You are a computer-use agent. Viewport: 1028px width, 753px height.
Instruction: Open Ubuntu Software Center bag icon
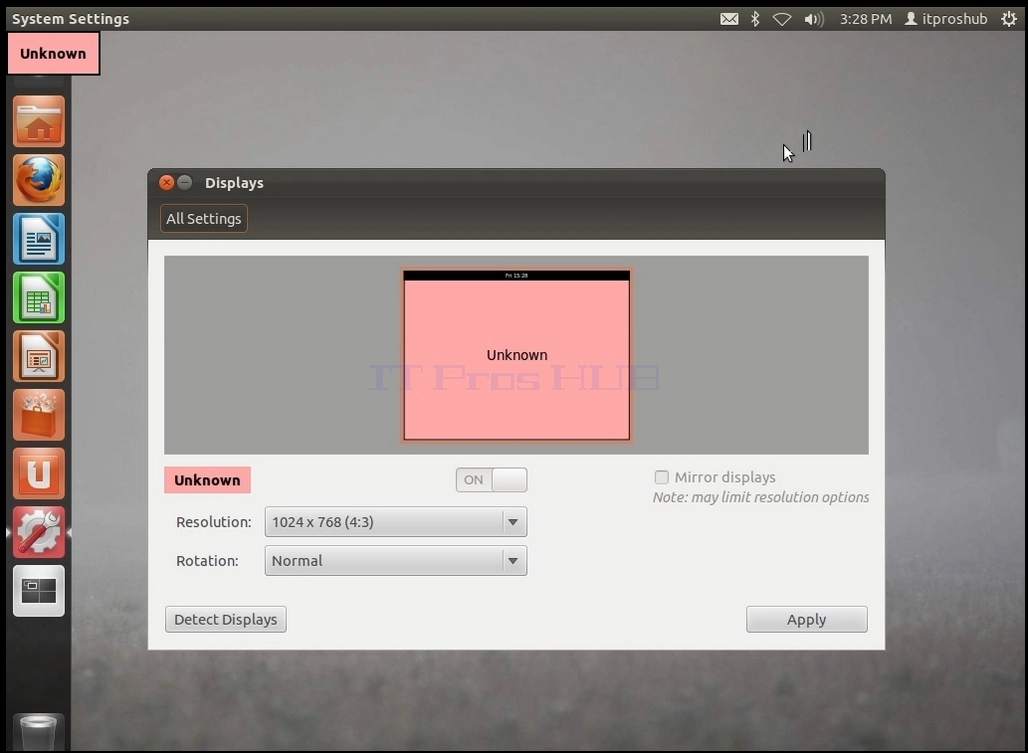click(x=39, y=415)
